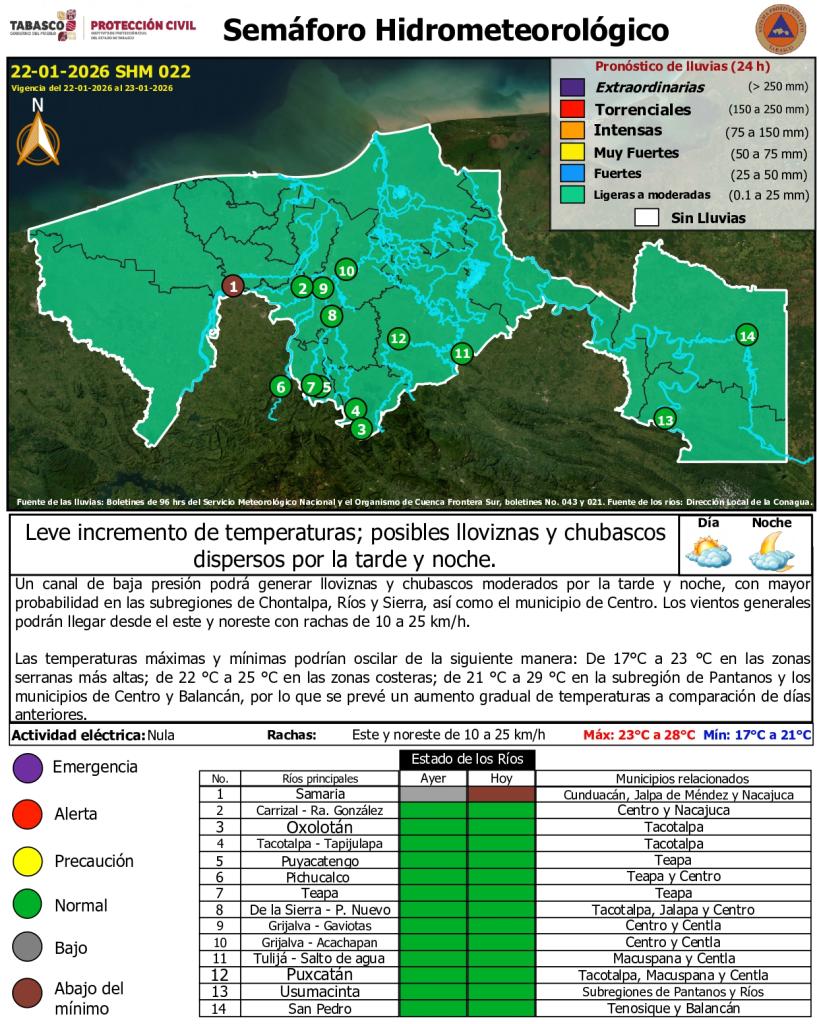Select river marker 1 on the map
Image resolution: width=819 pixels, height=1024 pixels.
232,286
